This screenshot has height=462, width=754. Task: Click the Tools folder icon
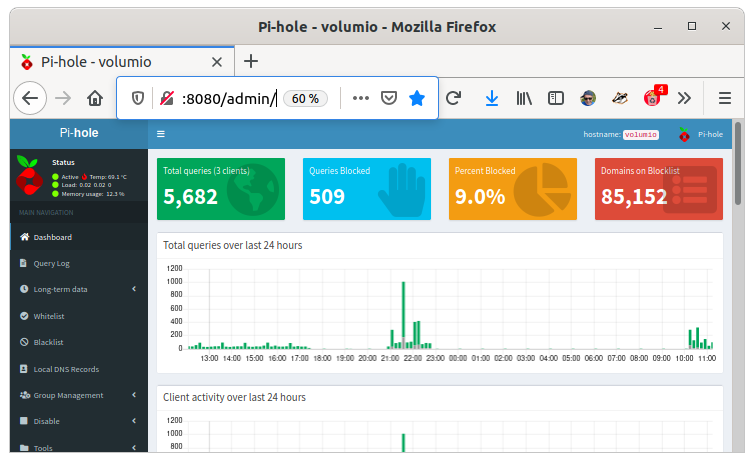(x=24, y=448)
